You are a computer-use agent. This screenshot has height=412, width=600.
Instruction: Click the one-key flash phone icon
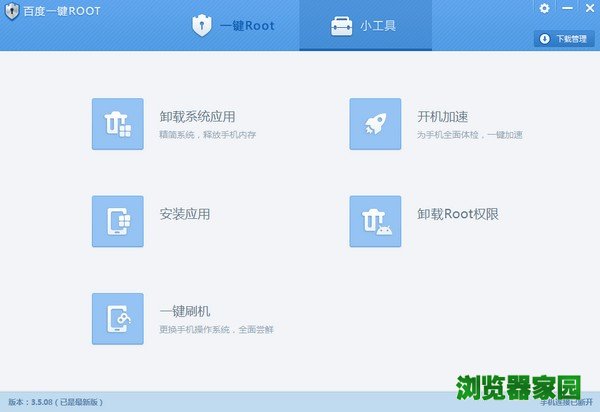coord(117,318)
